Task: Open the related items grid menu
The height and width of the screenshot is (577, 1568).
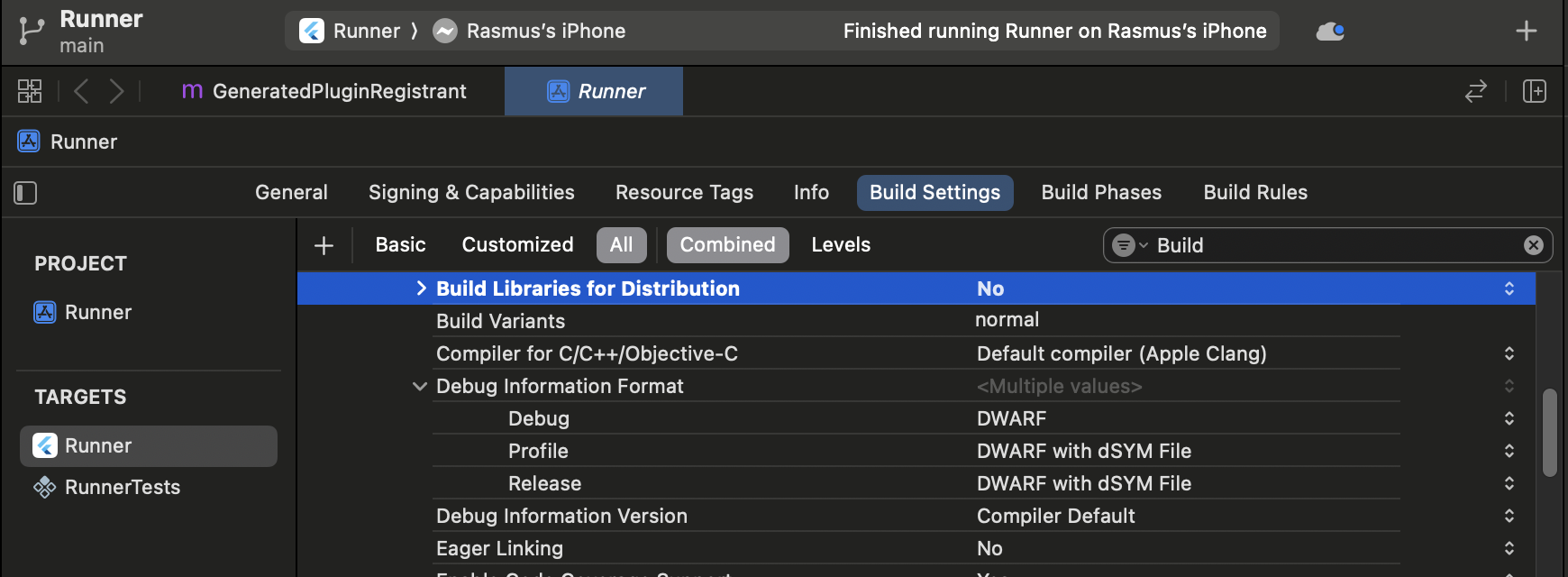Action: pyautogui.click(x=30, y=91)
